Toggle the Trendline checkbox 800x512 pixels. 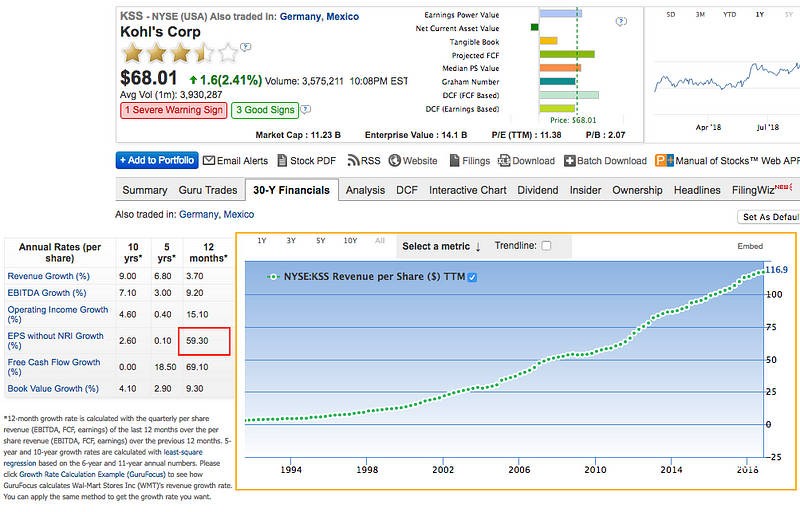546,246
